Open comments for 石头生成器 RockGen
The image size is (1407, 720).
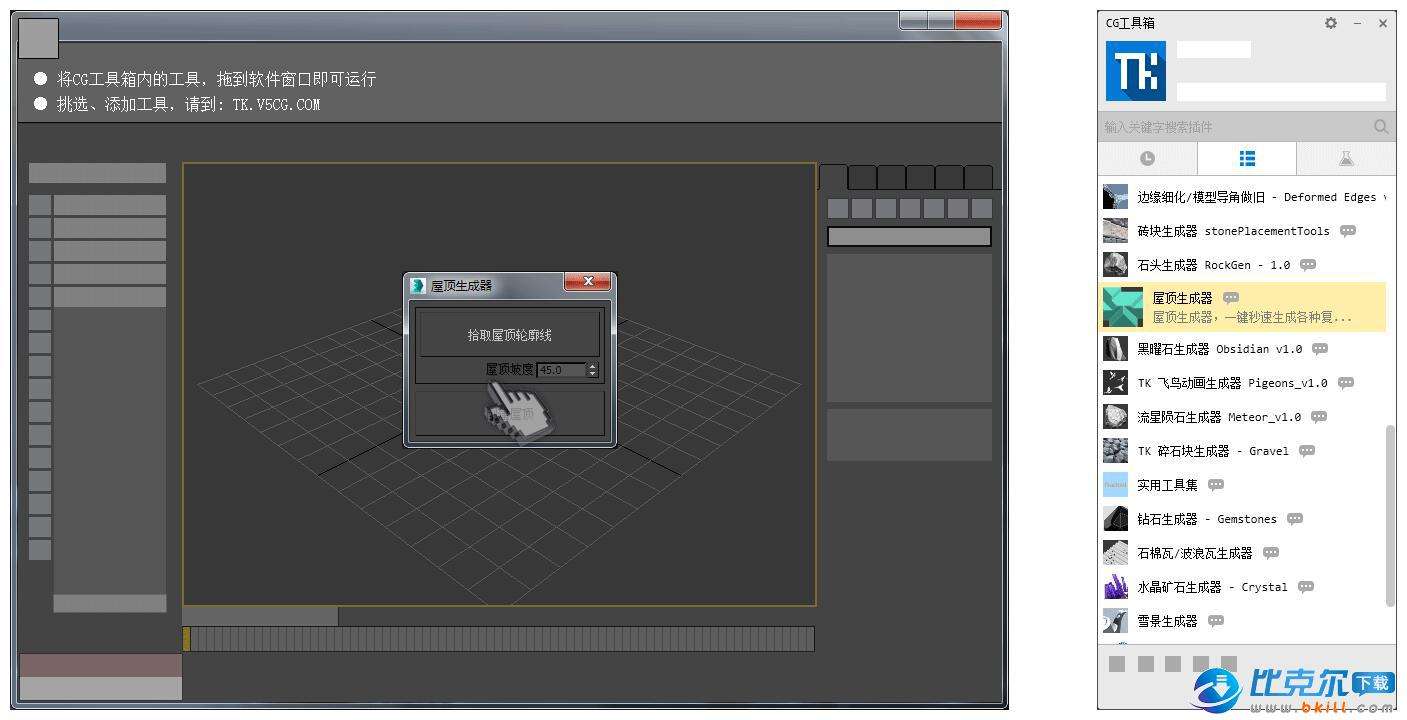click(x=1308, y=265)
